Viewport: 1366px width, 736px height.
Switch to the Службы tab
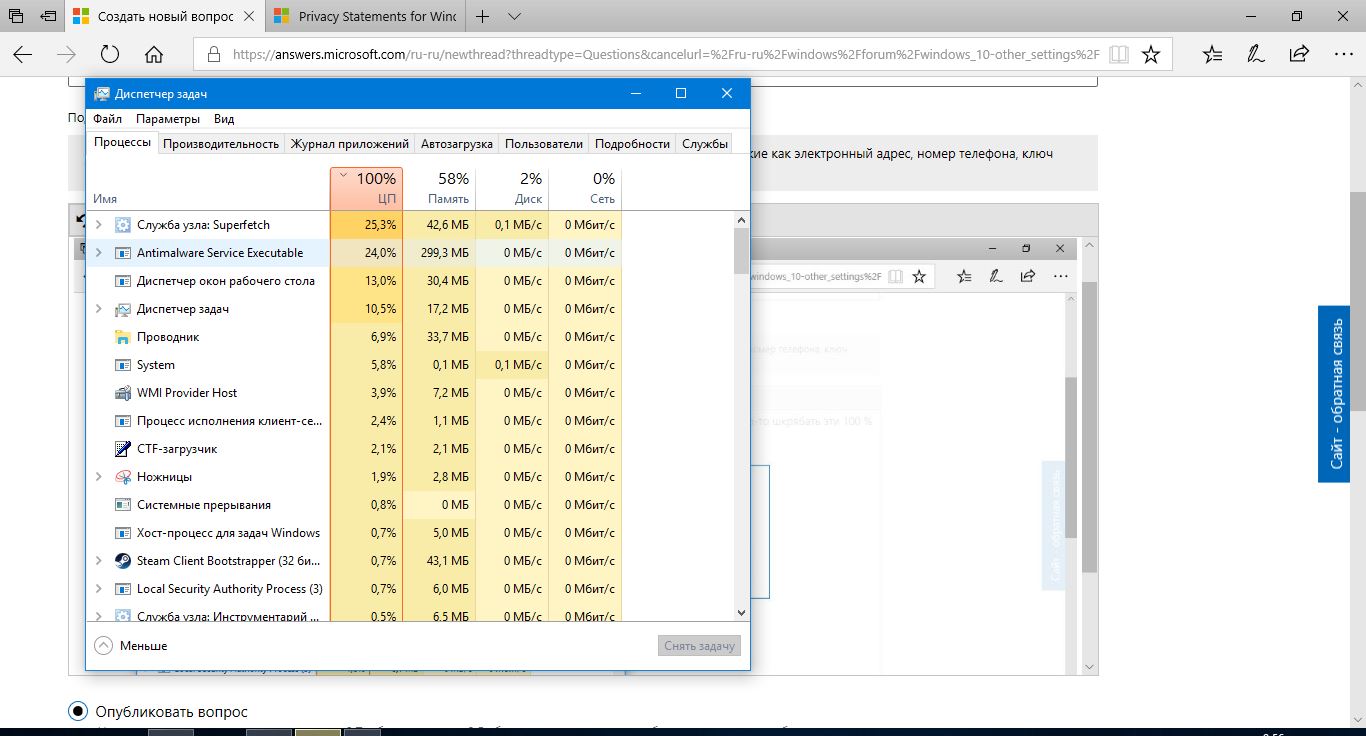point(705,144)
